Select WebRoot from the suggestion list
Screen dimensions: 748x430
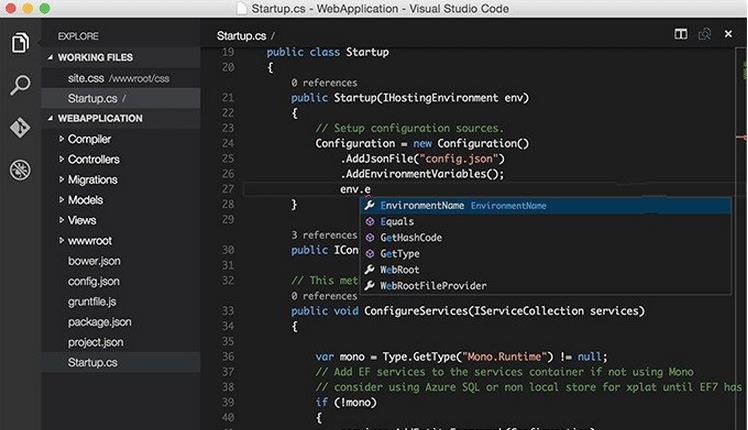(x=545, y=270)
